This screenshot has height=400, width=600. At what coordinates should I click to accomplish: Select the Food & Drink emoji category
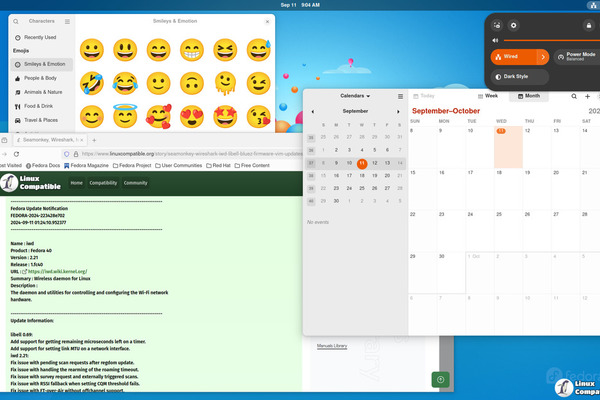(x=39, y=105)
